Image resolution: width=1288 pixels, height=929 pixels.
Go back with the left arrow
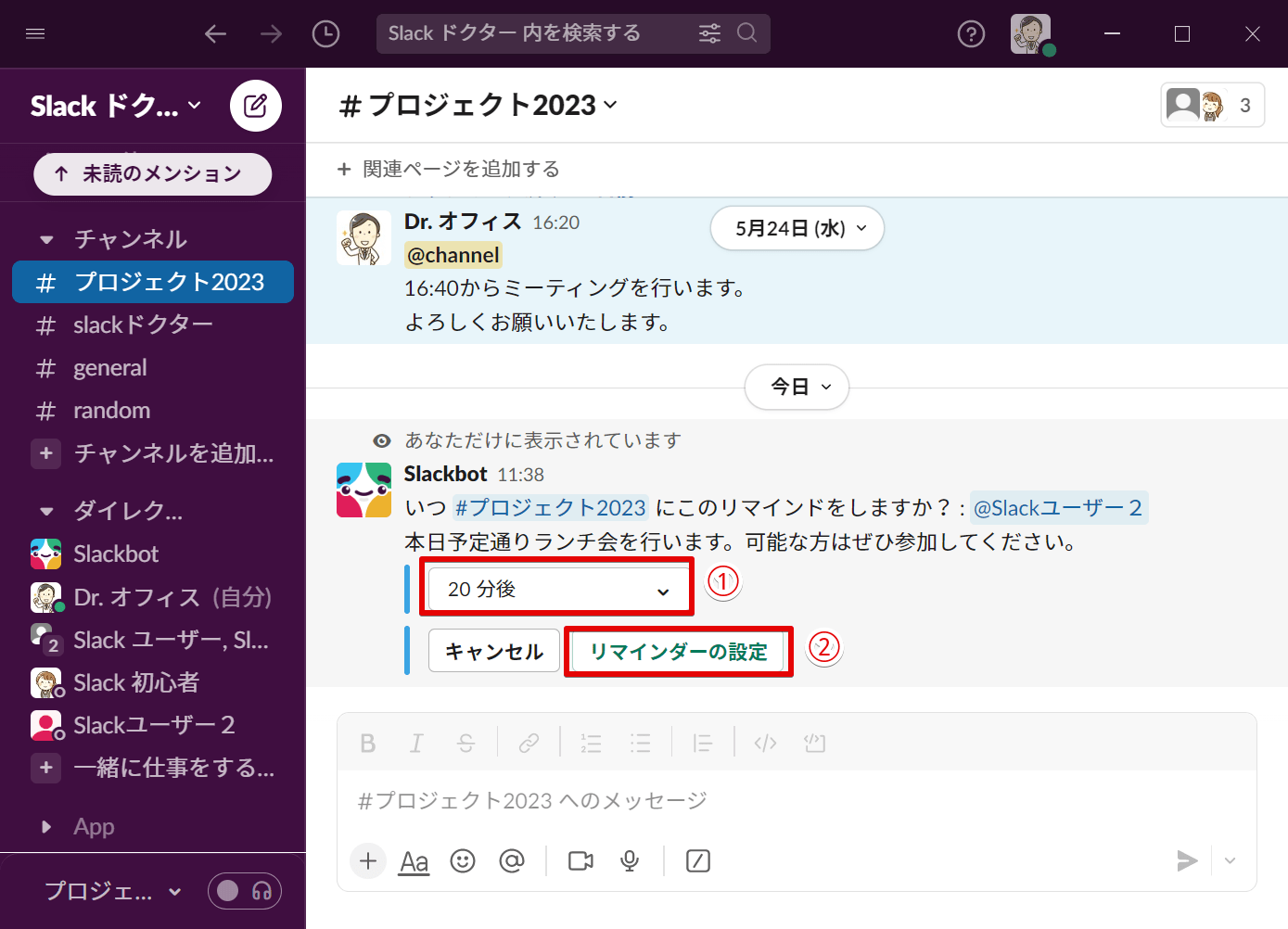pos(215,34)
